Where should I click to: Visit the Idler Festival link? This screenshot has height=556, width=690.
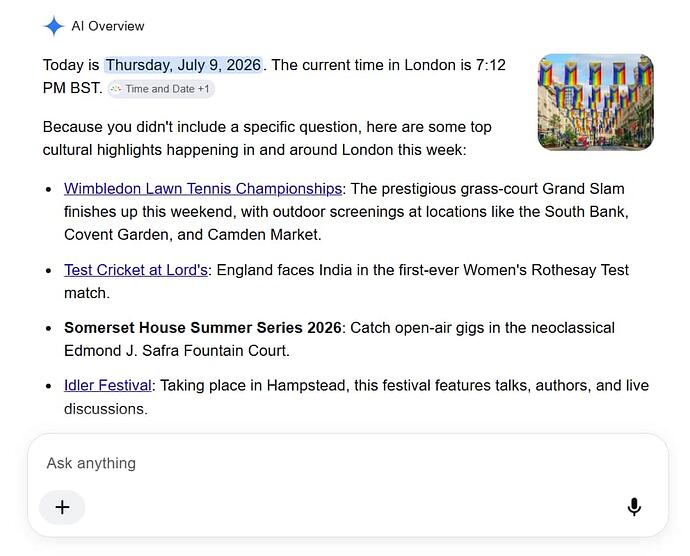[x=108, y=386]
